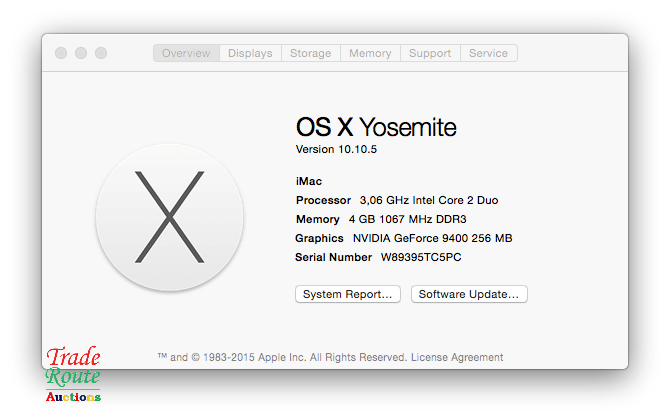
Task: Click processor value 3,06 GHz Intel Core 2 Duo
Action: 429,200
